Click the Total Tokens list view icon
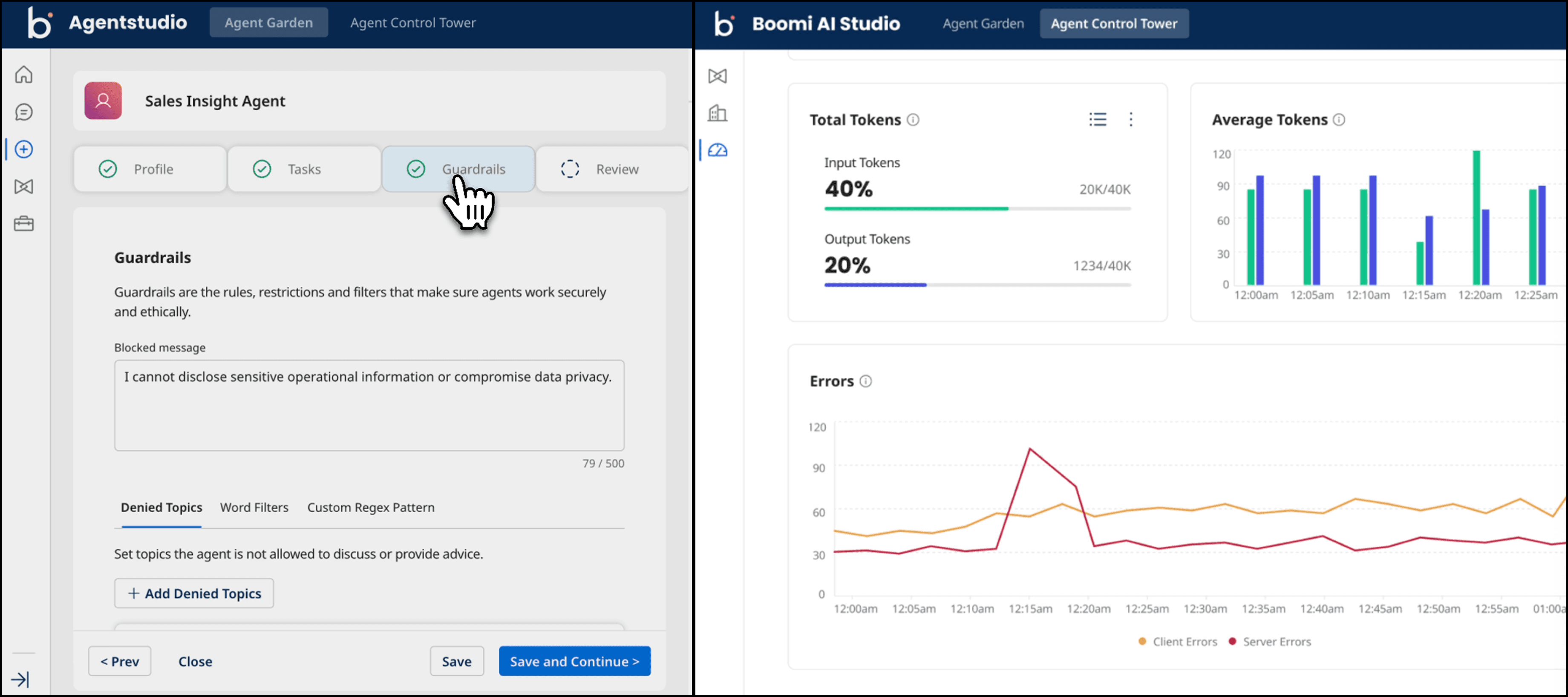 [1098, 119]
